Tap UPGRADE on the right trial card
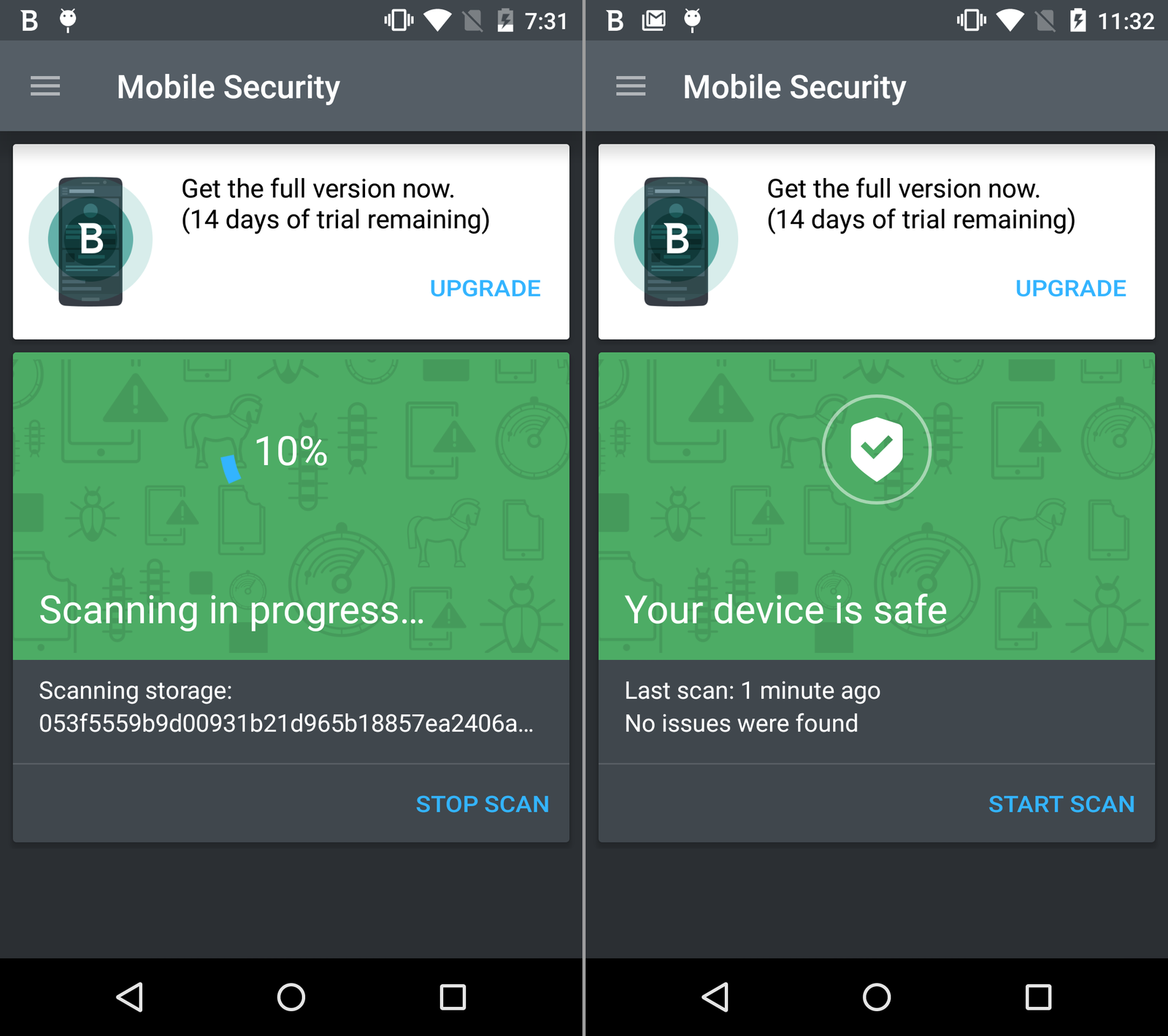The height and width of the screenshot is (1036, 1168). [1071, 288]
